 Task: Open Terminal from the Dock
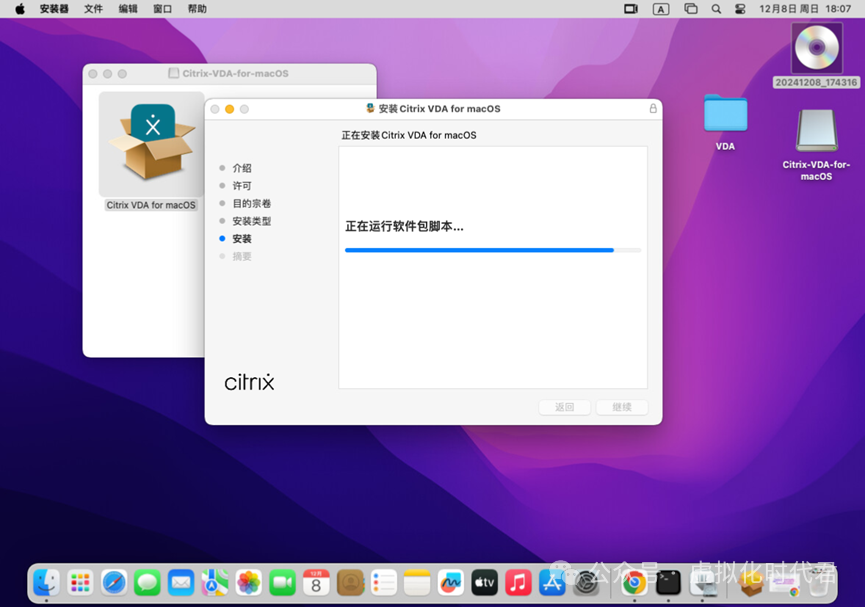coord(668,583)
